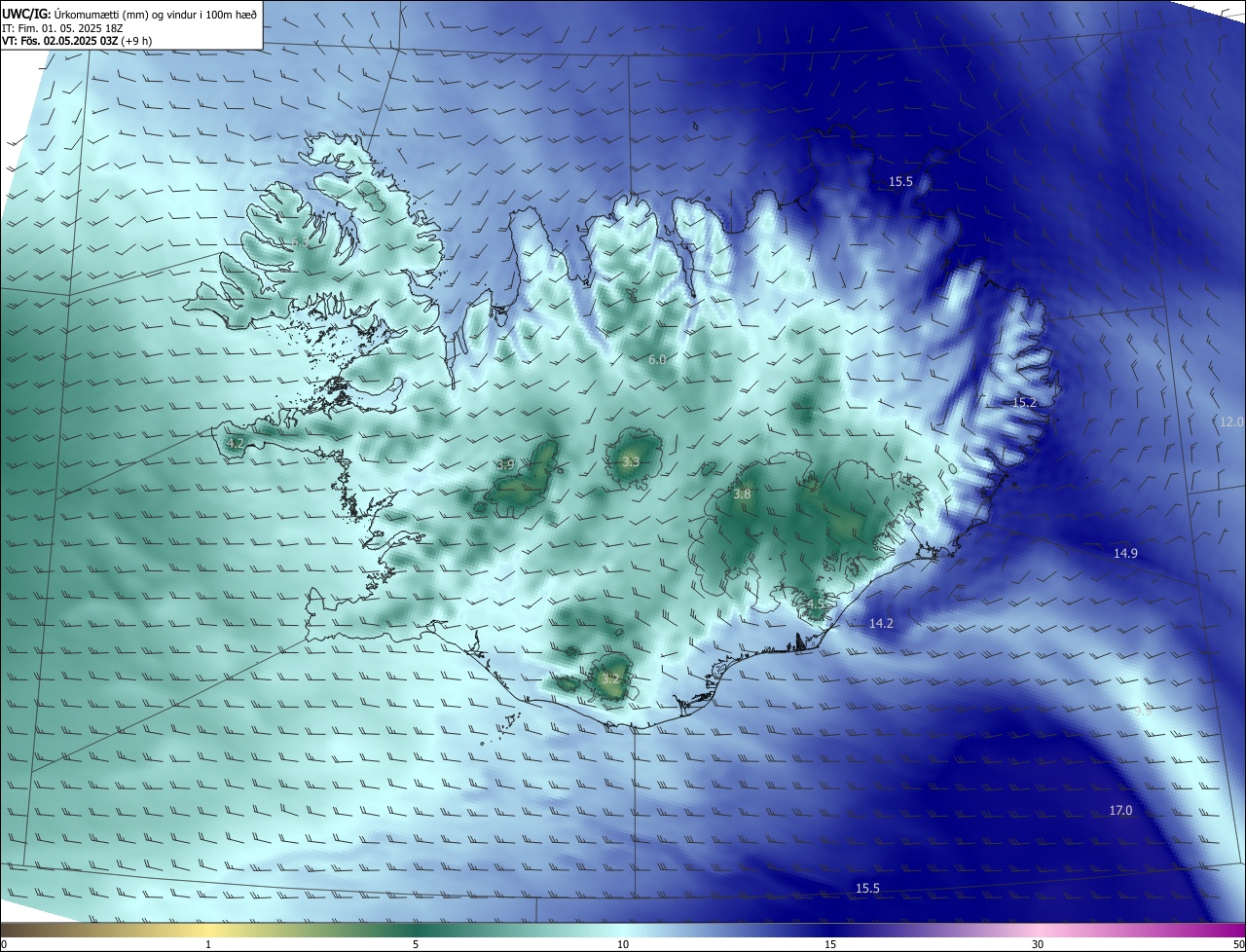Click the 30 tick on the color scale
This screenshot has height=952, width=1246.
1038,944
